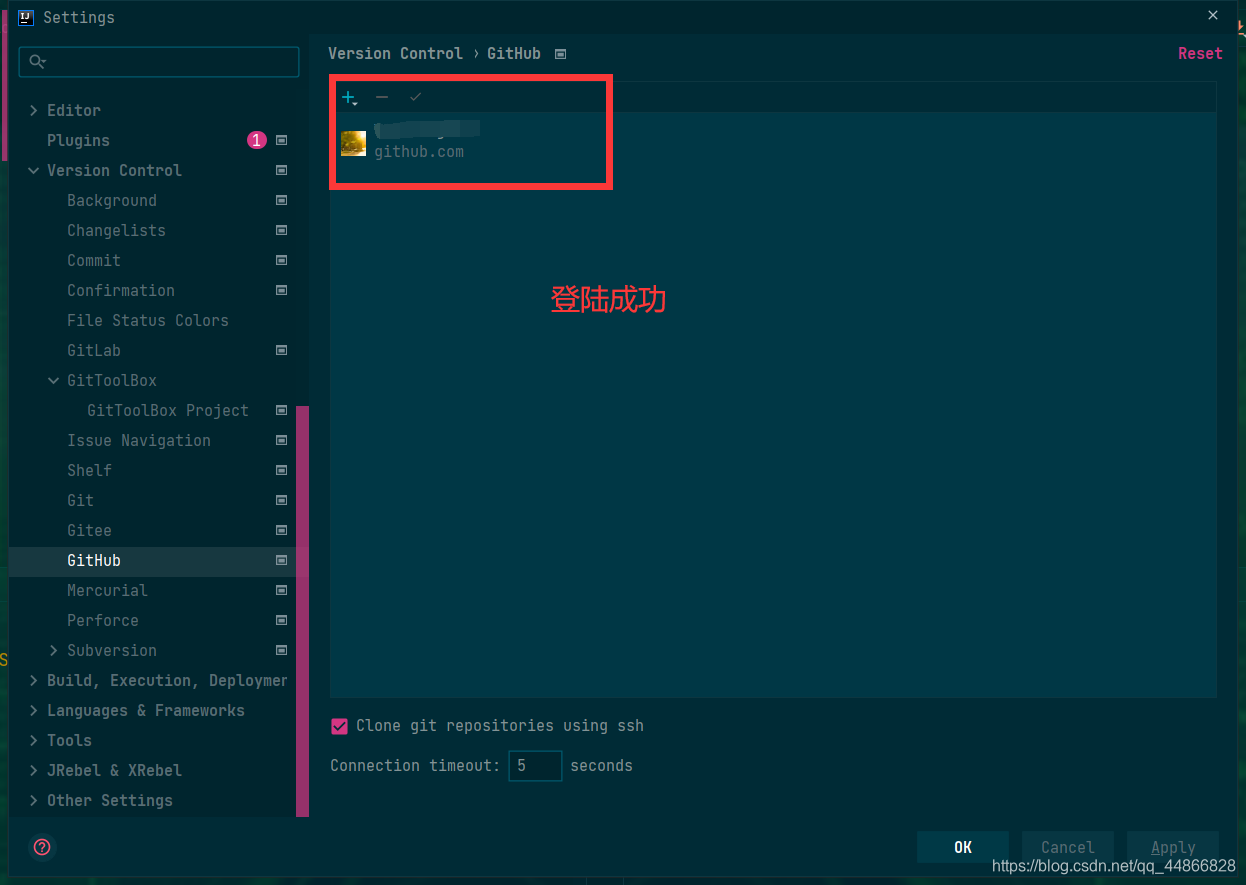Click project icon next to Git
This screenshot has width=1246, height=885.
click(x=282, y=501)
